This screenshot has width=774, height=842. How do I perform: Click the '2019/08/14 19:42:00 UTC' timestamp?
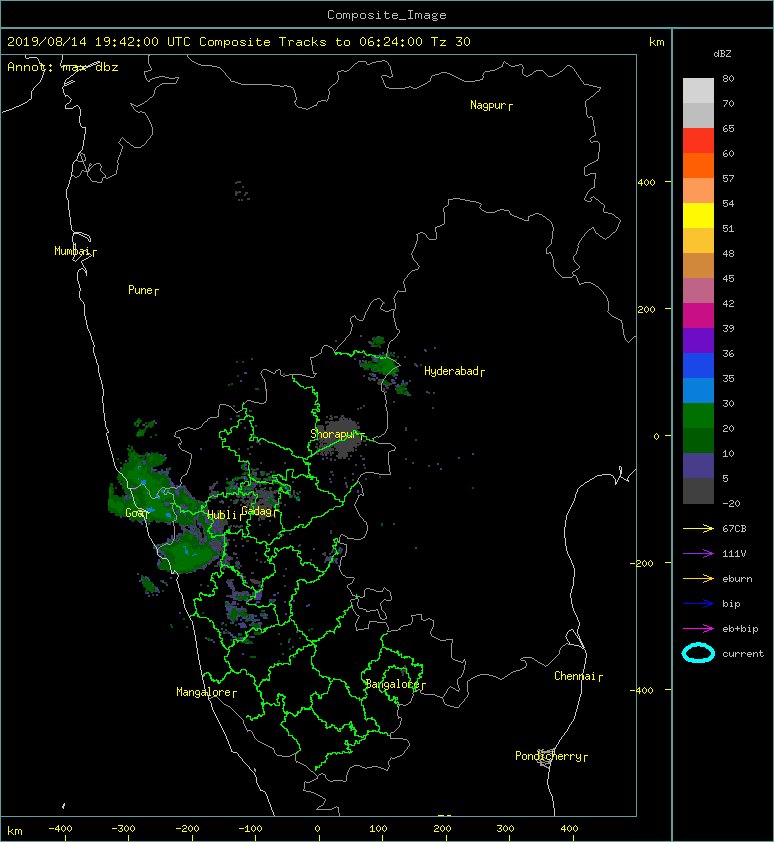coord(99,42)
